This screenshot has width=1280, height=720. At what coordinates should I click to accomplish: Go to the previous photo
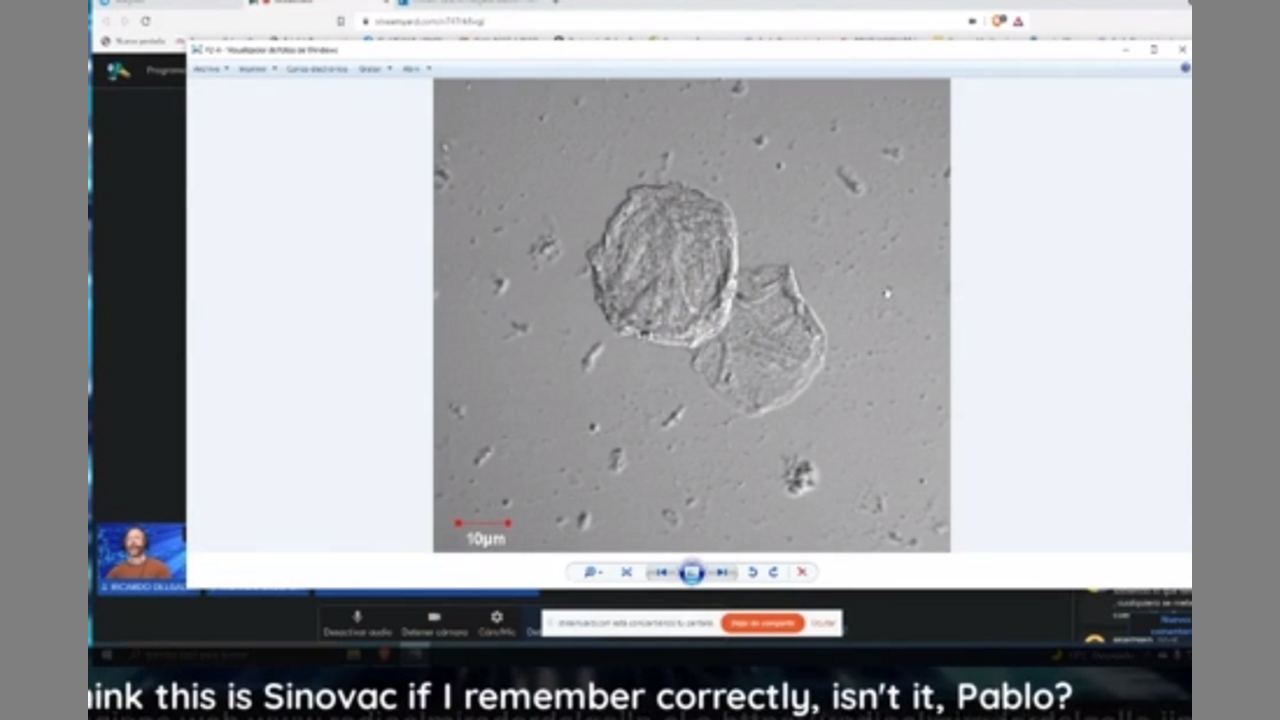[x=661, y=572]
